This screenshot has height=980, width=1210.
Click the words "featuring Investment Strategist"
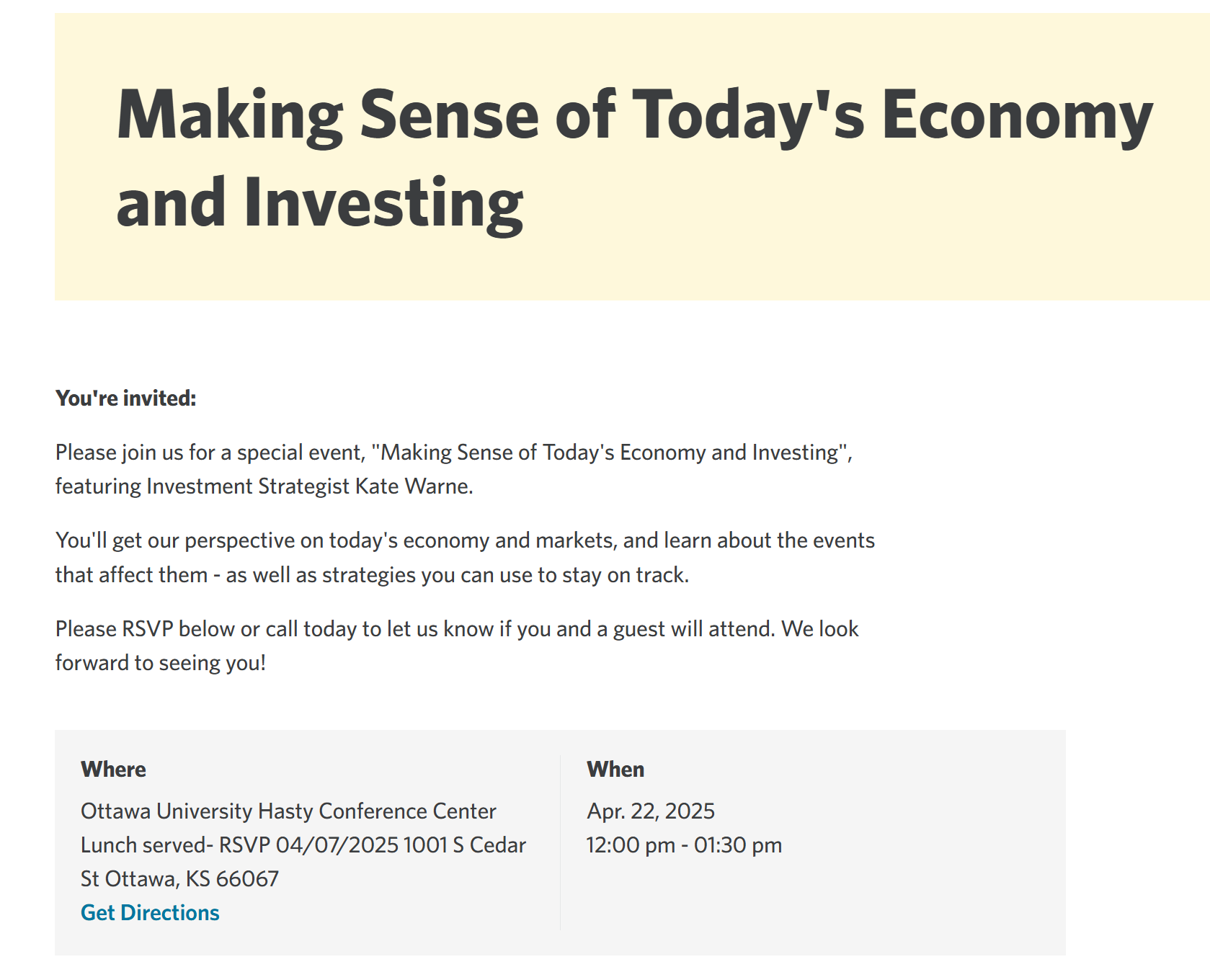[x=203, y=486]
